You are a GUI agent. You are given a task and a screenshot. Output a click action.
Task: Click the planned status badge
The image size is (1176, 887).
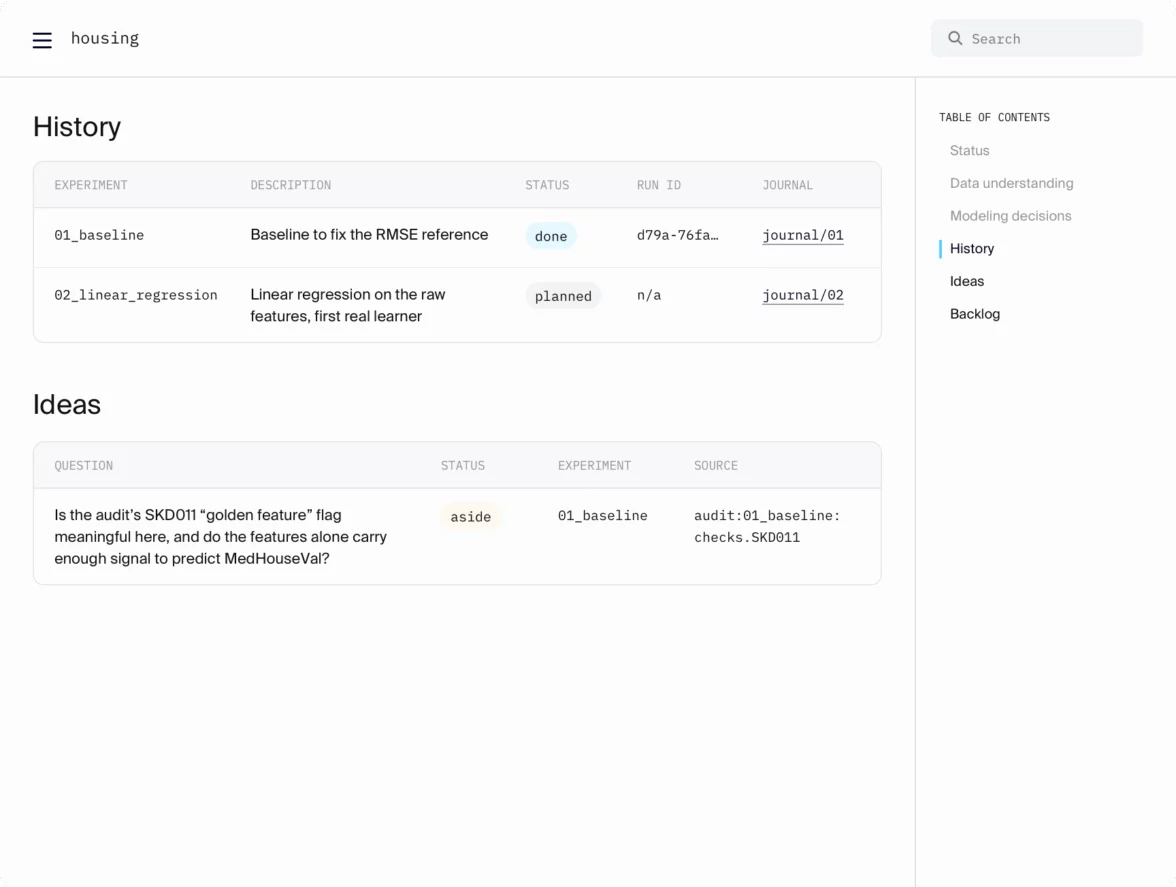tap(562, 296)
